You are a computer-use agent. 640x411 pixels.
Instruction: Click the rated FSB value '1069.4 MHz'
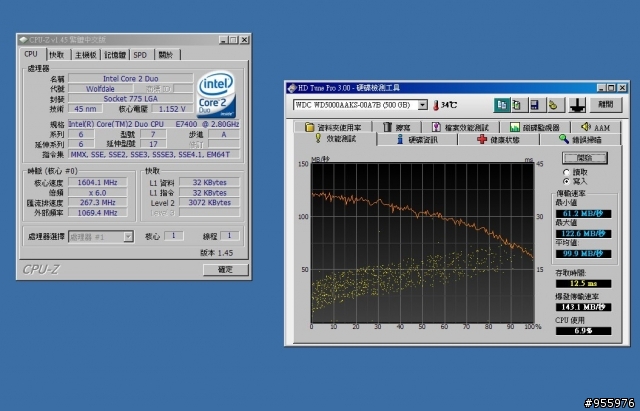pyautogui.click(x=98, y=213)
